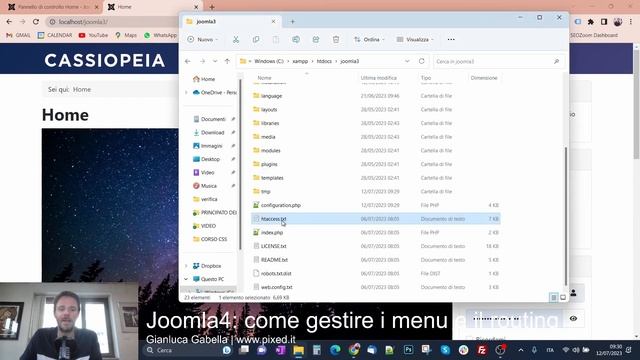
Task: Open Skype from the taskbar
Action: click(x=445, y=350)
